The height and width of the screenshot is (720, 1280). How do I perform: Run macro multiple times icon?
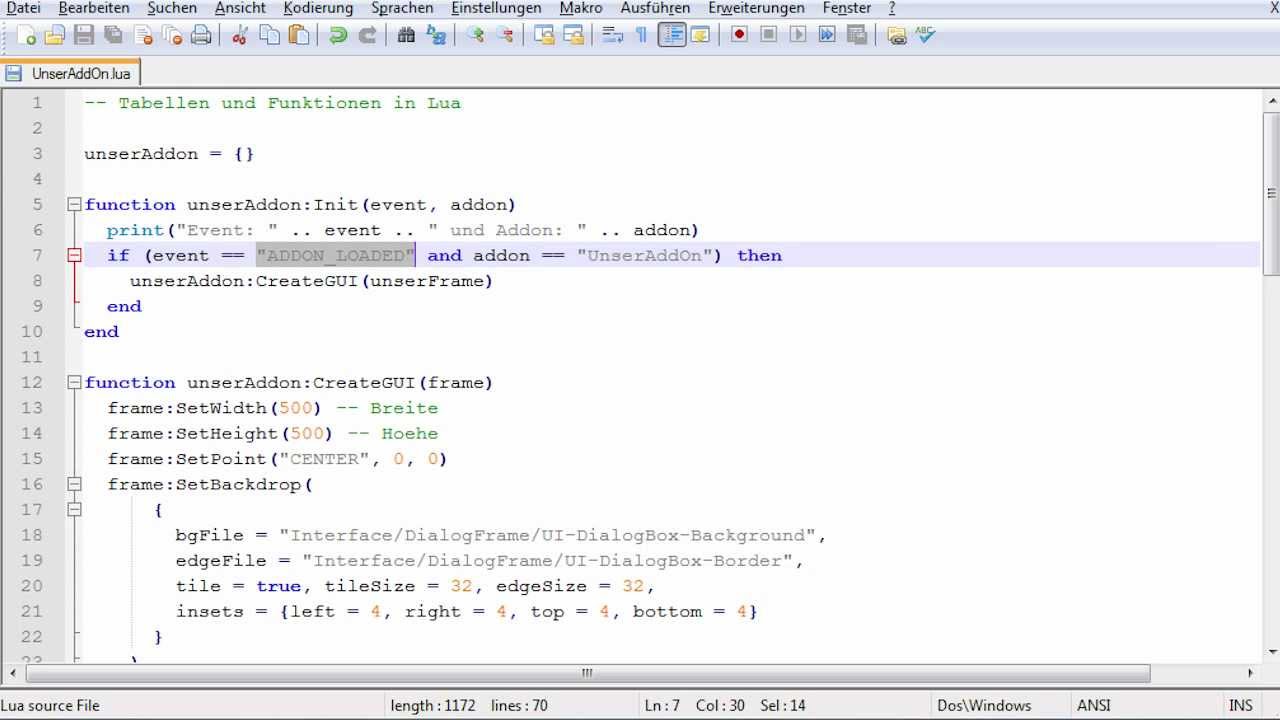point(827,35)
